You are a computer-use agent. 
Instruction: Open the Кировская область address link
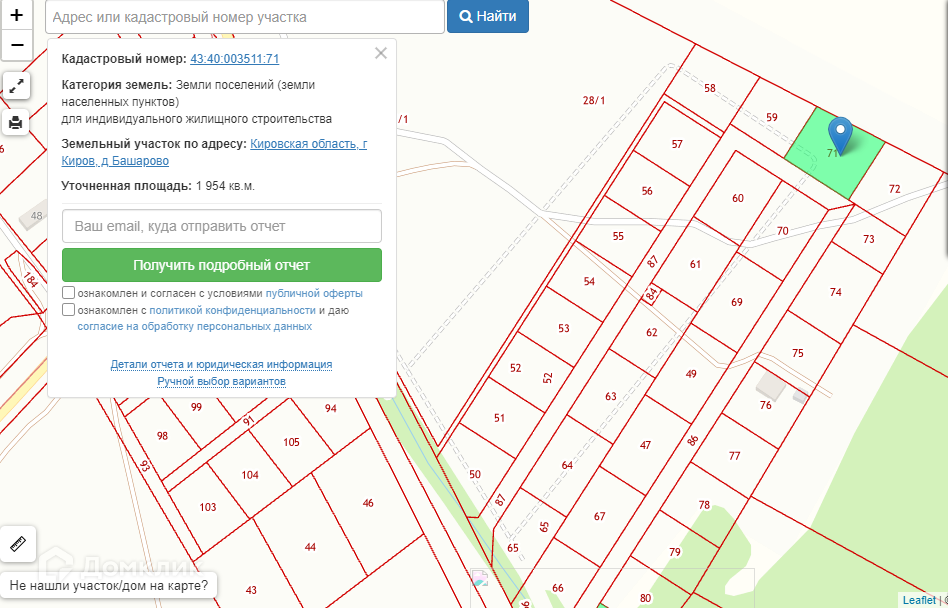coord(308,144)
